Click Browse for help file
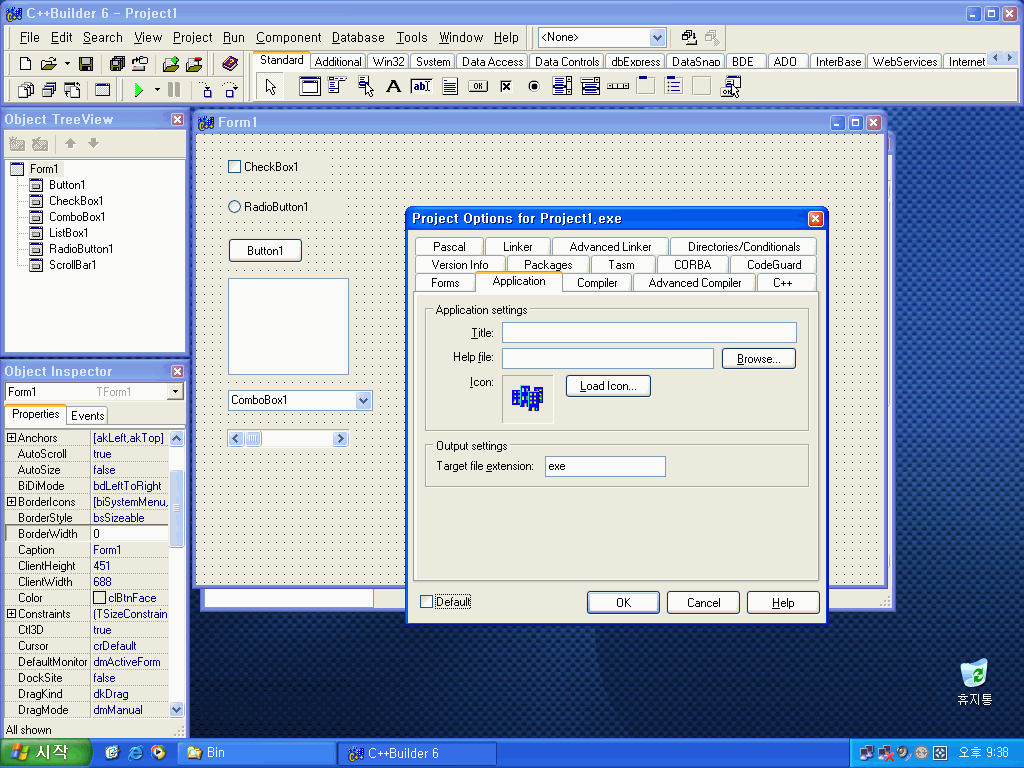The height and width of the screenshot is (768, 1024). click(x=758, y=358)
